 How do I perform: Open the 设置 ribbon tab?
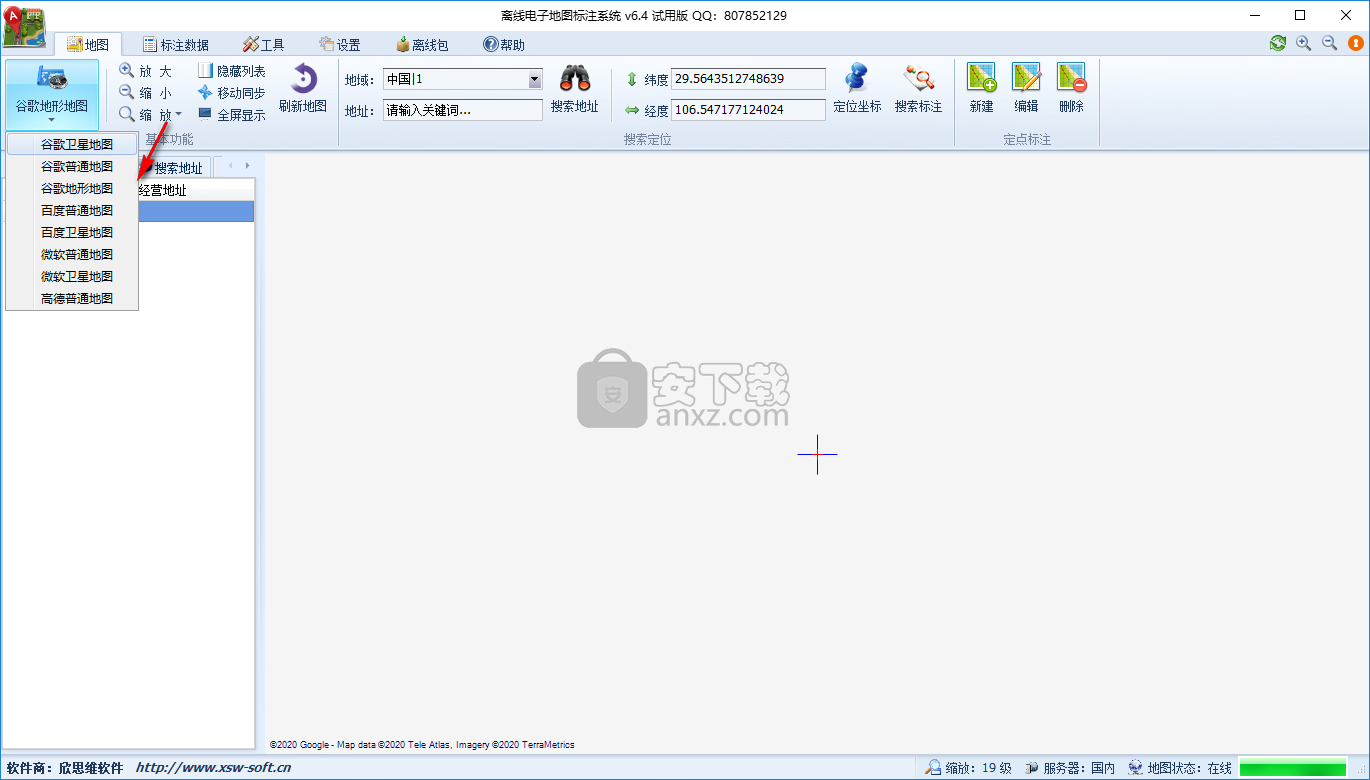coord(340,44)
